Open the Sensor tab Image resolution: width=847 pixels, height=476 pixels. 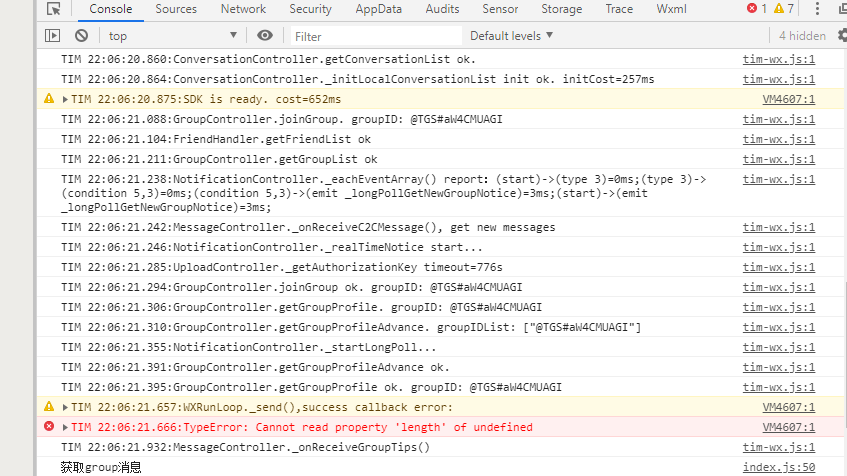(500, 9)
